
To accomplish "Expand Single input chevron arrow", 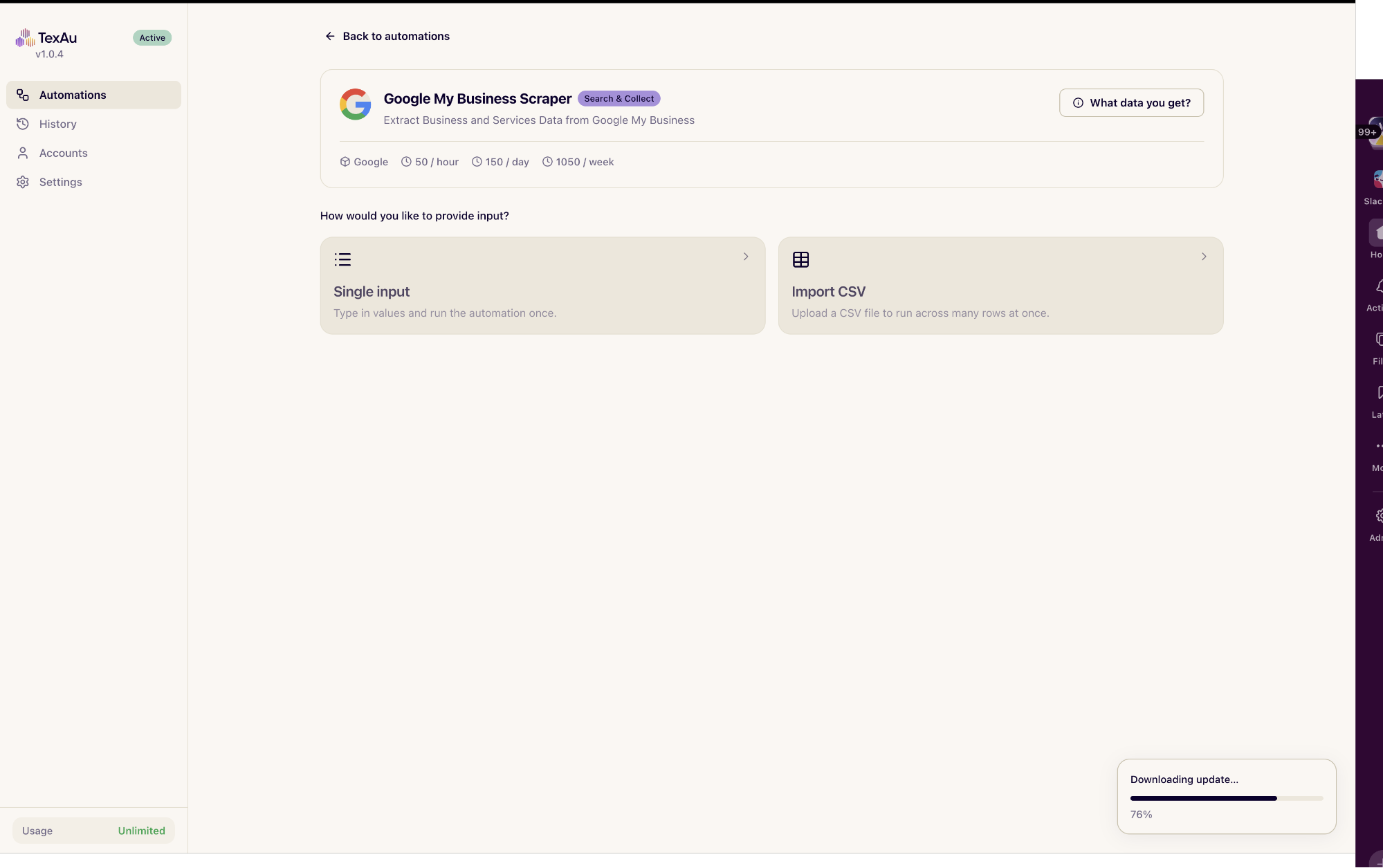I will point(746,257).
